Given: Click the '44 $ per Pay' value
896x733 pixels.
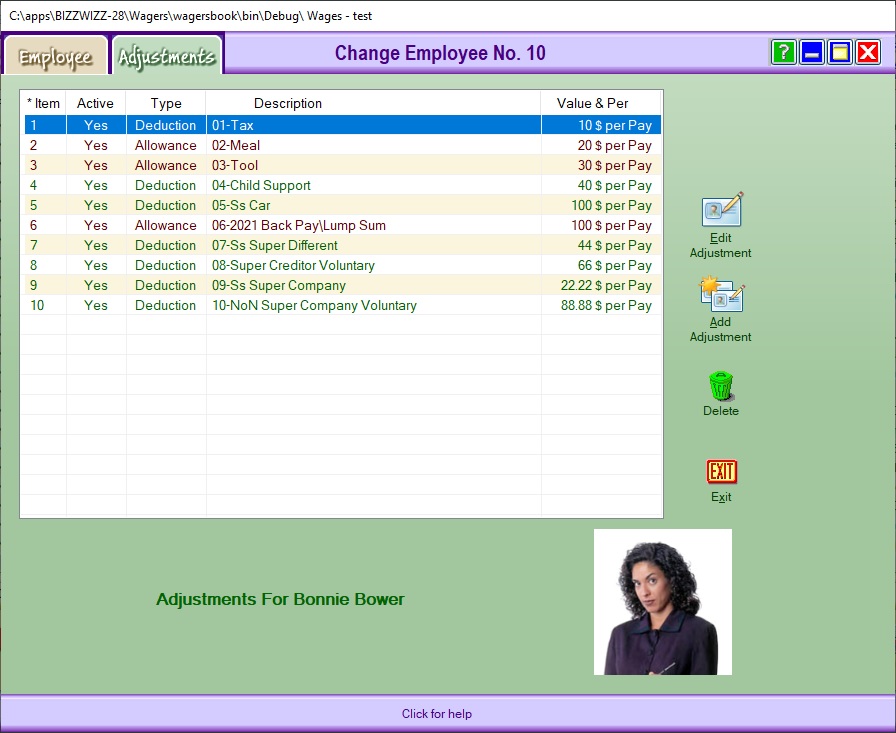Looking at the screenshot, I should 614,245.
